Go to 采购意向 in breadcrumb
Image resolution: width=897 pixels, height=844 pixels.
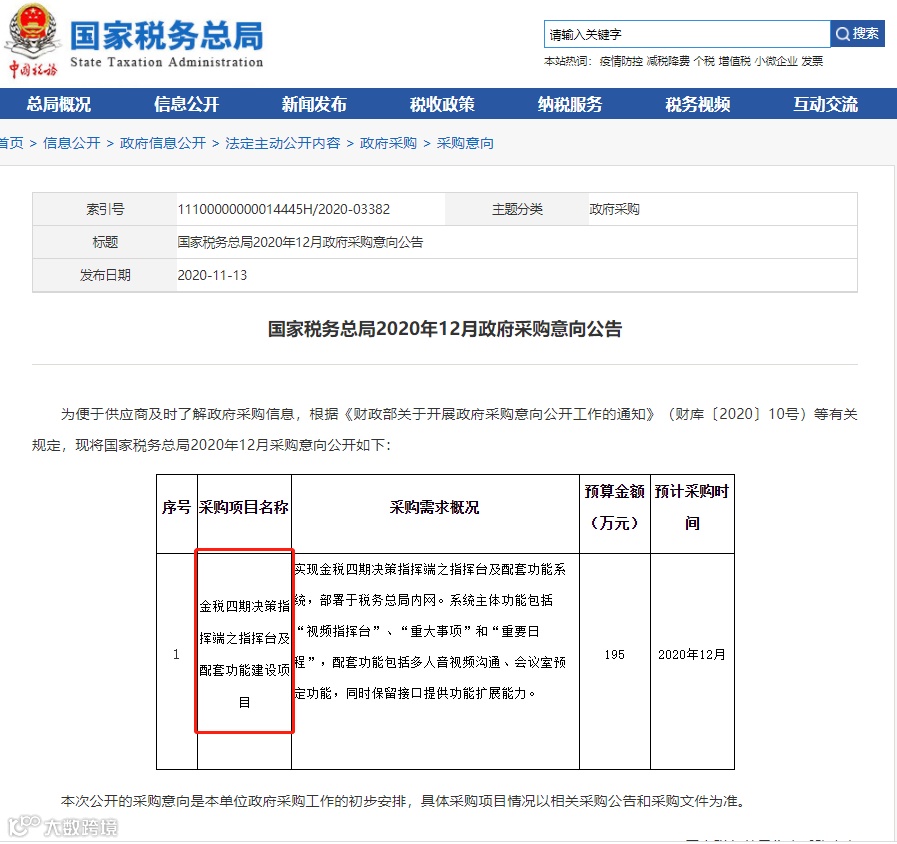point(465,143)
